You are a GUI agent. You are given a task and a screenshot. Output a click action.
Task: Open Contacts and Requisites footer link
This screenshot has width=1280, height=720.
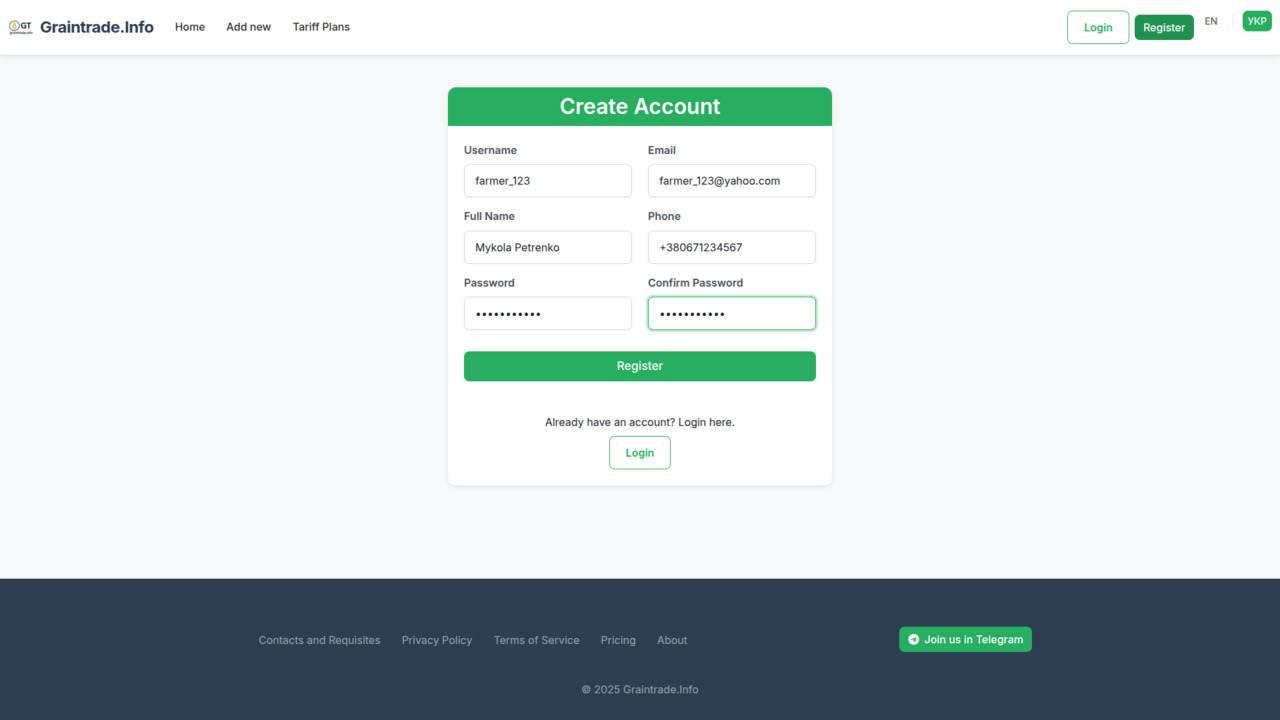click(x=319, y=640)
